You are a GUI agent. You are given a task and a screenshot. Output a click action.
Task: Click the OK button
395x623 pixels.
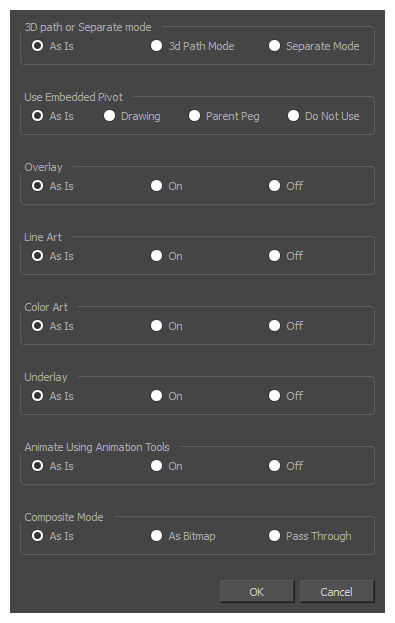coord(257,592)
